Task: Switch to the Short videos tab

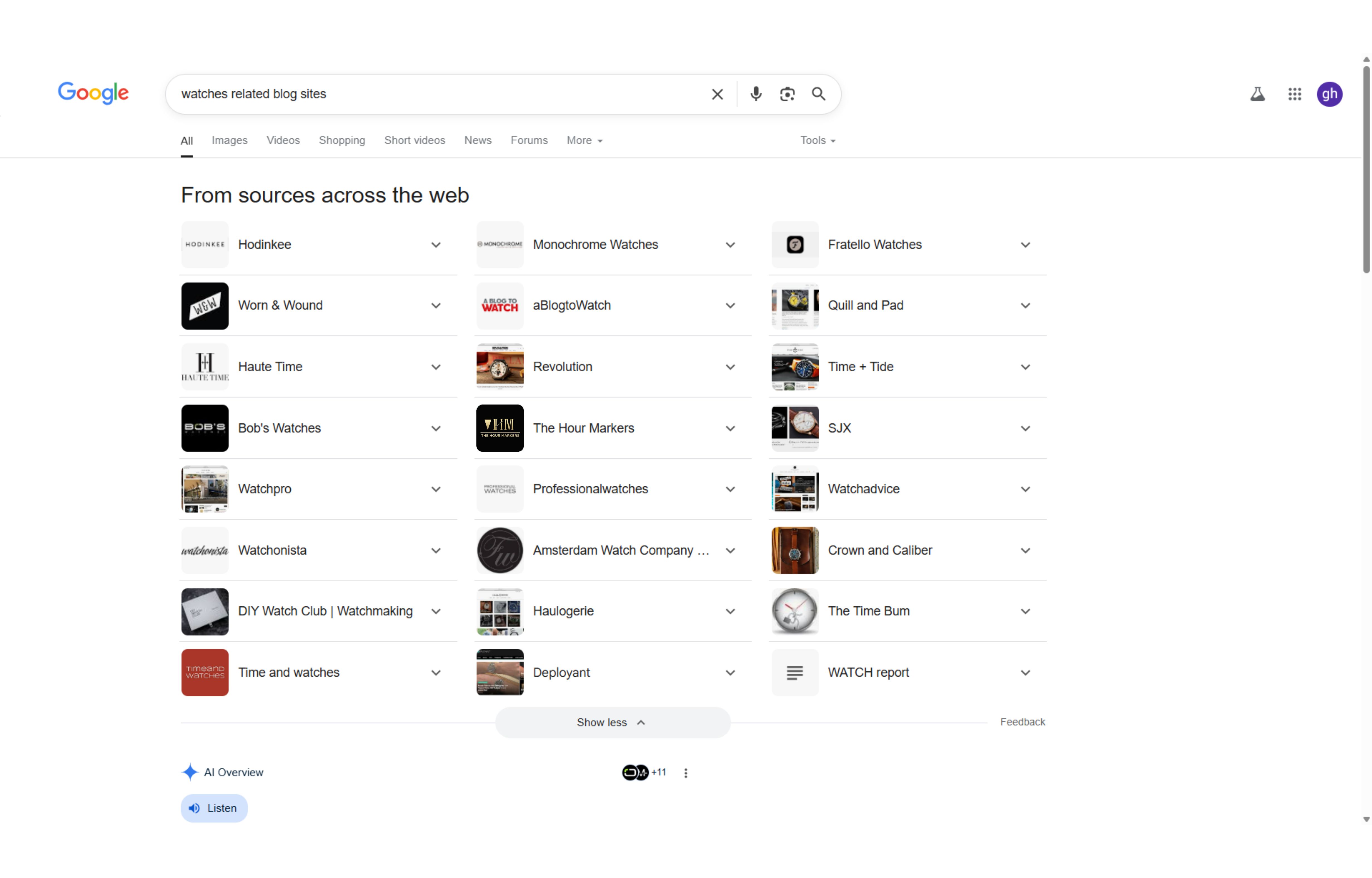Action: pos(415,140)
